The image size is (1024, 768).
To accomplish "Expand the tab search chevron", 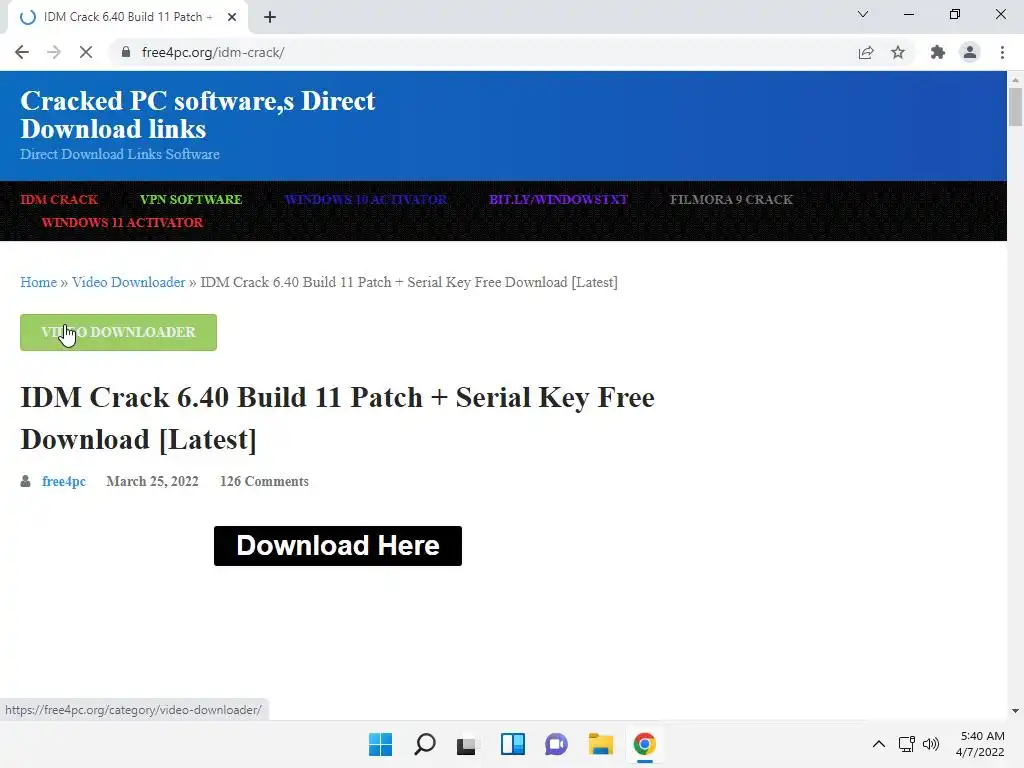I will pyautogui.click(x=863, y=14).
